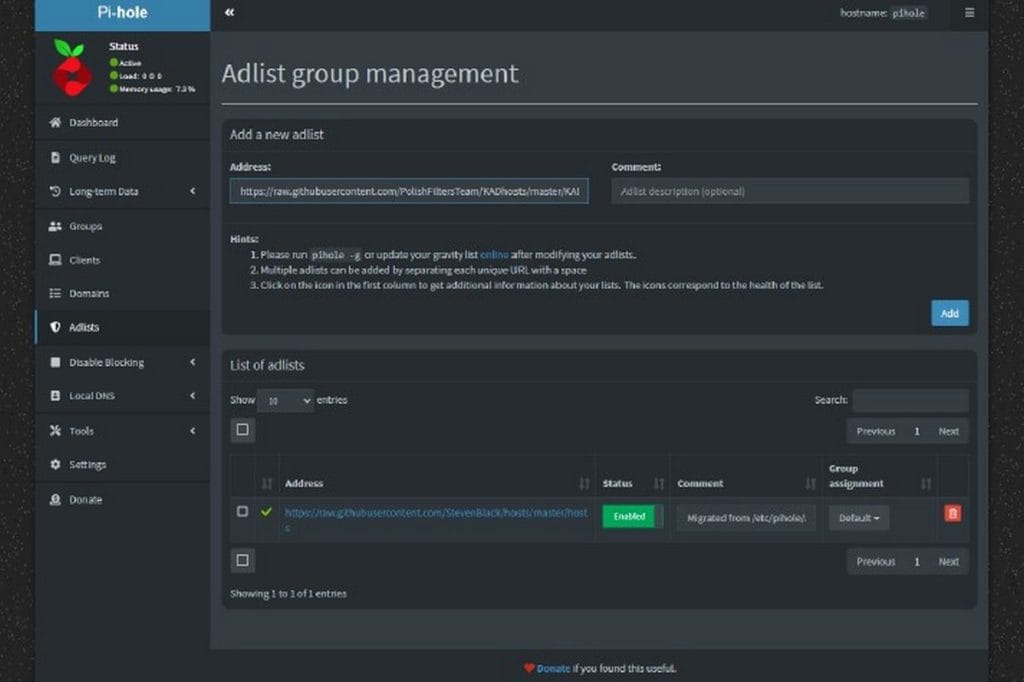The height and width of the screenshot is (682, 1024).
Task: Click the Donate icon in the sidebar
Action: [x=56, y=500]
